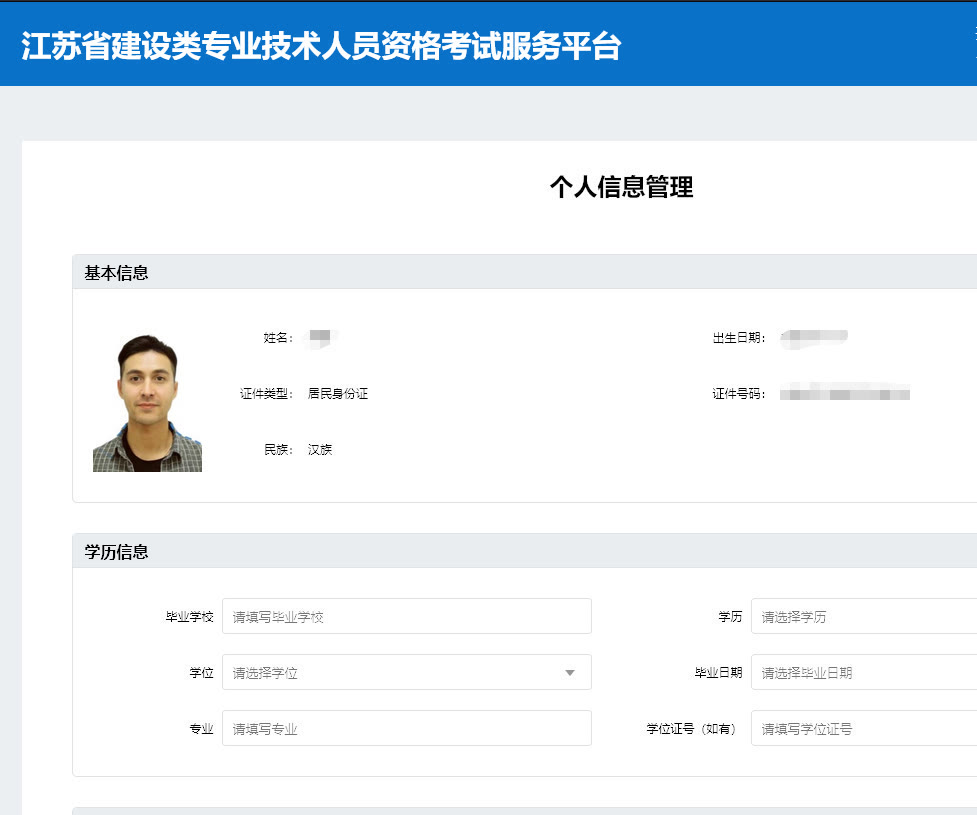Click the 毕业日期 field label
Screen dimensions: 977x815
coord(718,673)
